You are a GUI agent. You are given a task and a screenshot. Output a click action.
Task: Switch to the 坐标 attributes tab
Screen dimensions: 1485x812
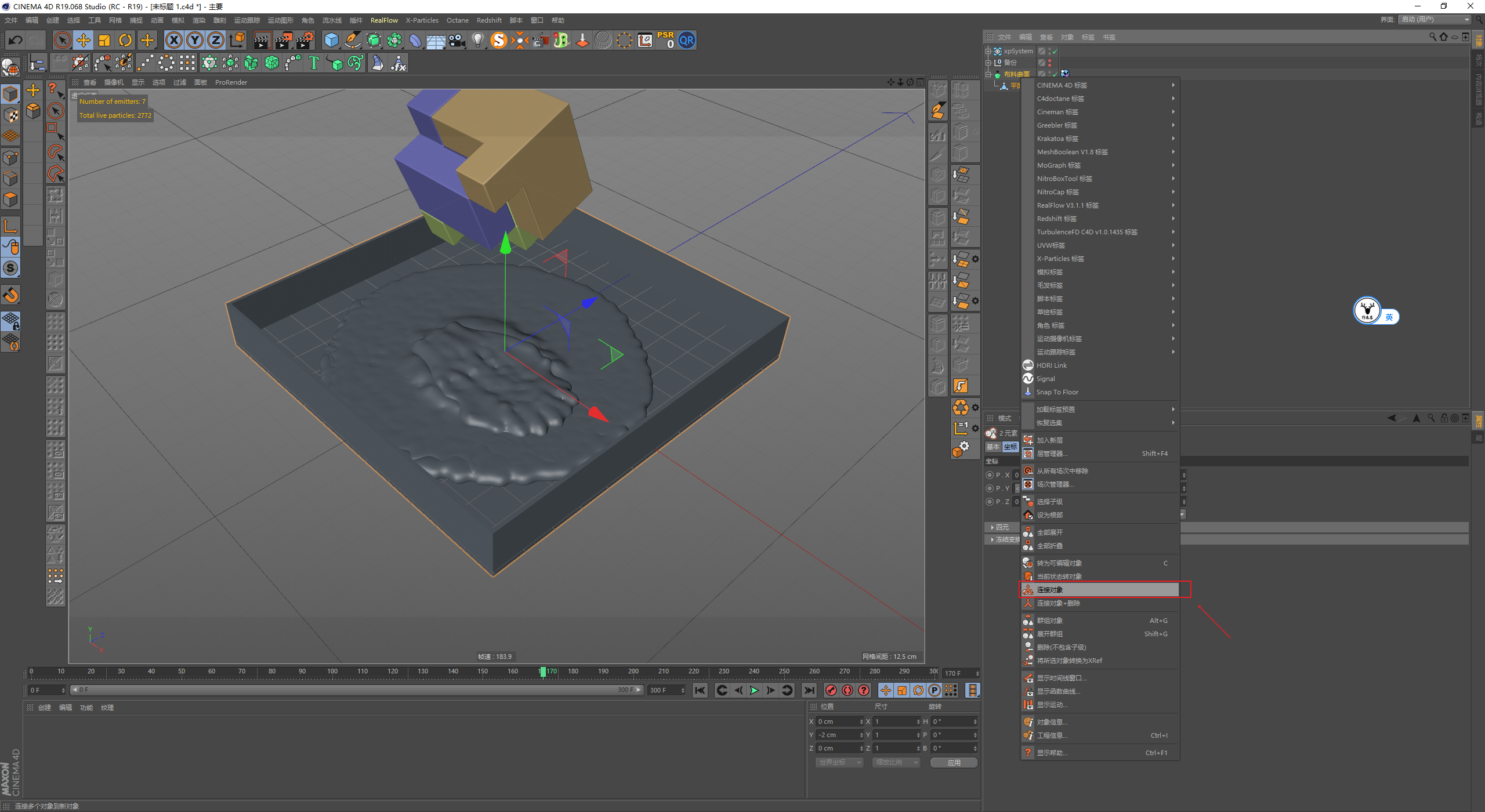click(x=1010, y=447)
